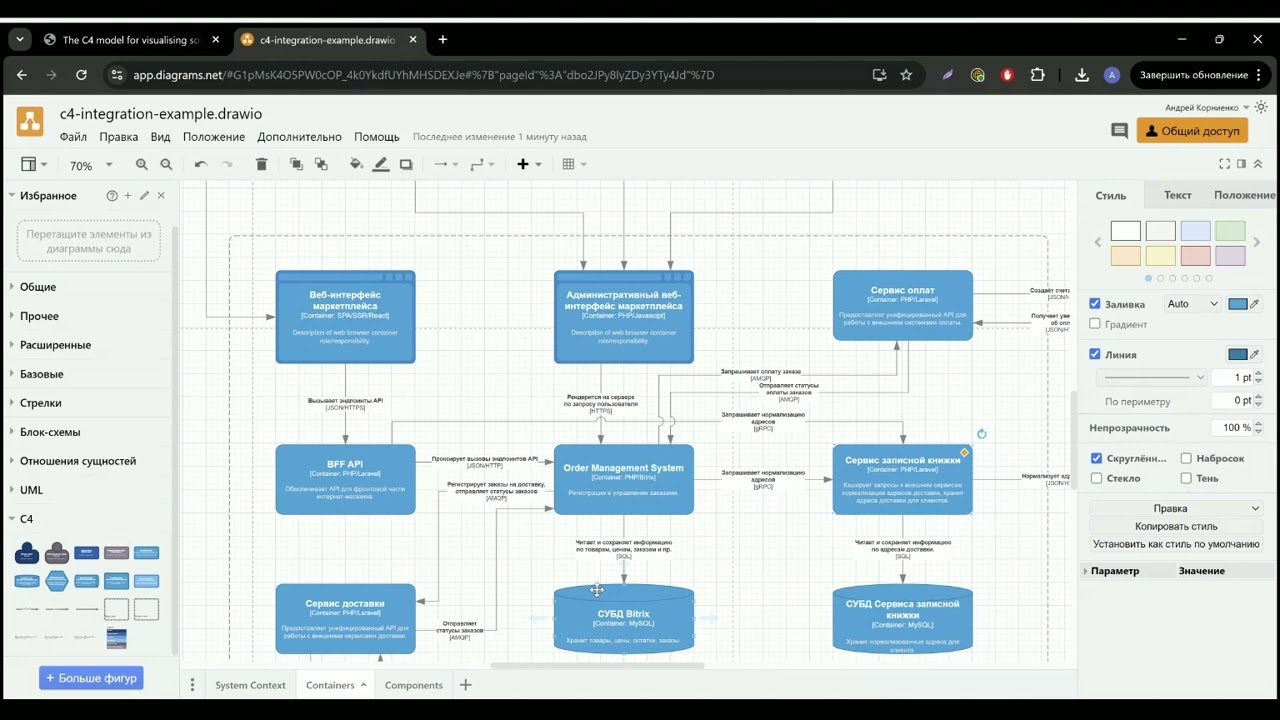Image resolution: width=1280 pixels, height=720 pixels.
Task: Open fill color bucket tool
Action: pos(356,165)
